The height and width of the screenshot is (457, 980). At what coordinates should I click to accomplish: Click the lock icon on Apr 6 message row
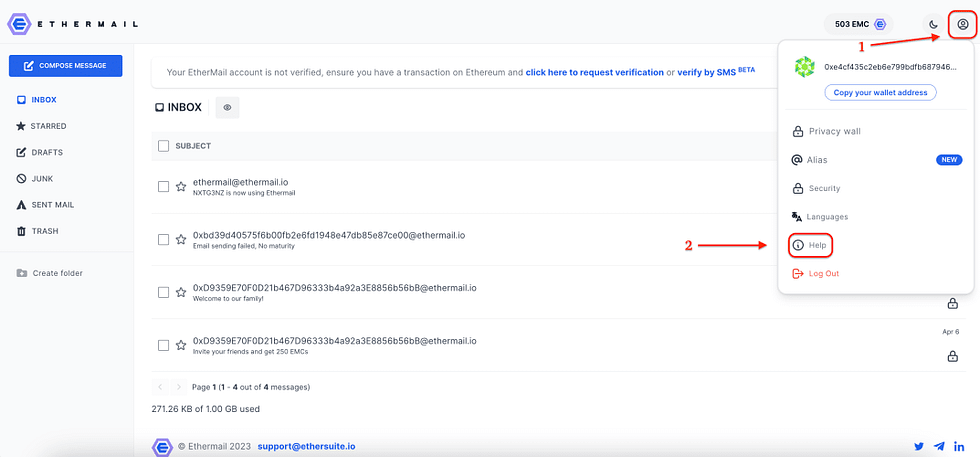point(952,356)
